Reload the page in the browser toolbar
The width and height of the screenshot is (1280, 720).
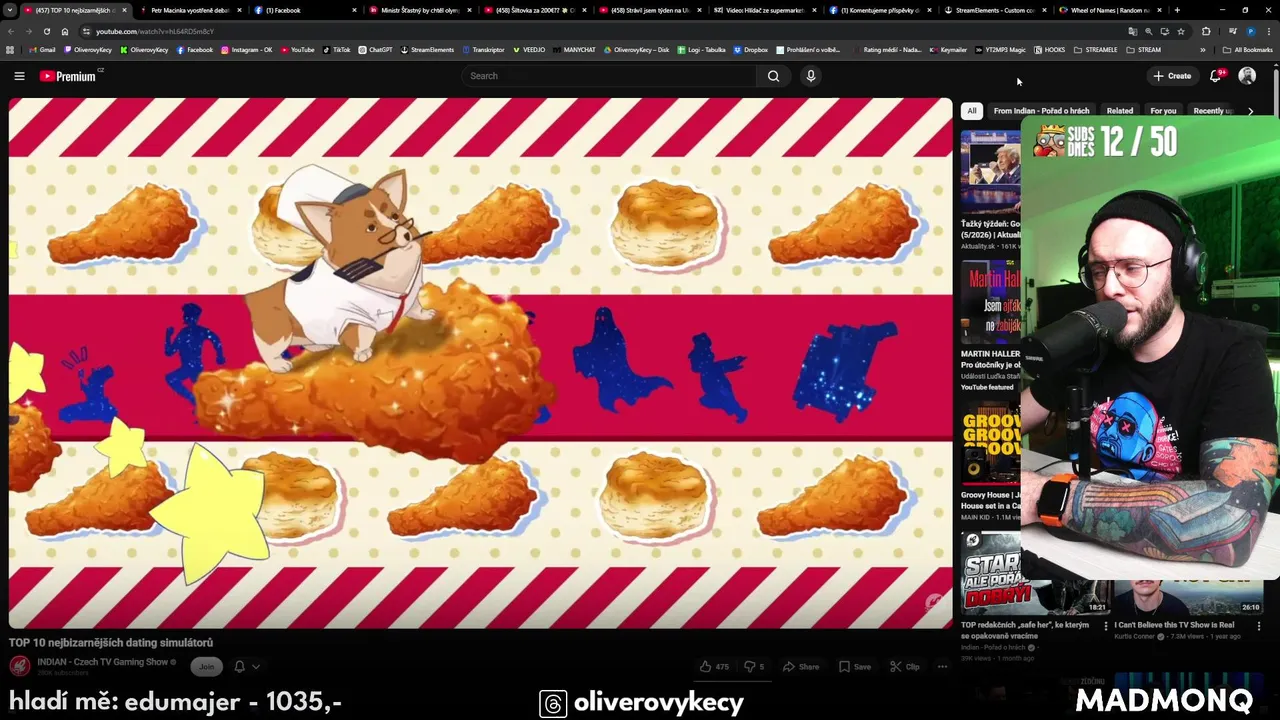[46, 31]
